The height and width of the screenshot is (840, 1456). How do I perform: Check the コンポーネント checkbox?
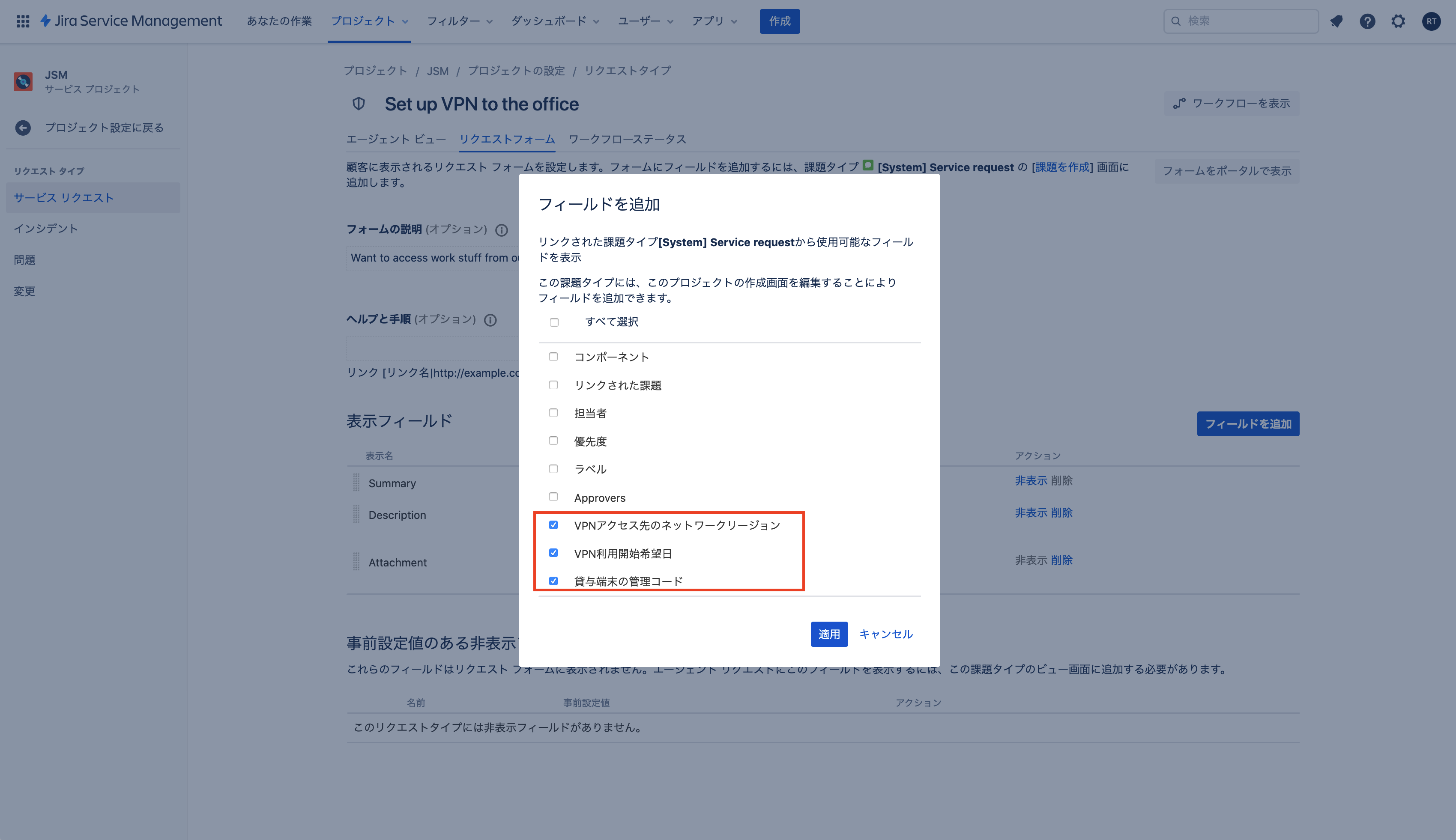[553, 357]
